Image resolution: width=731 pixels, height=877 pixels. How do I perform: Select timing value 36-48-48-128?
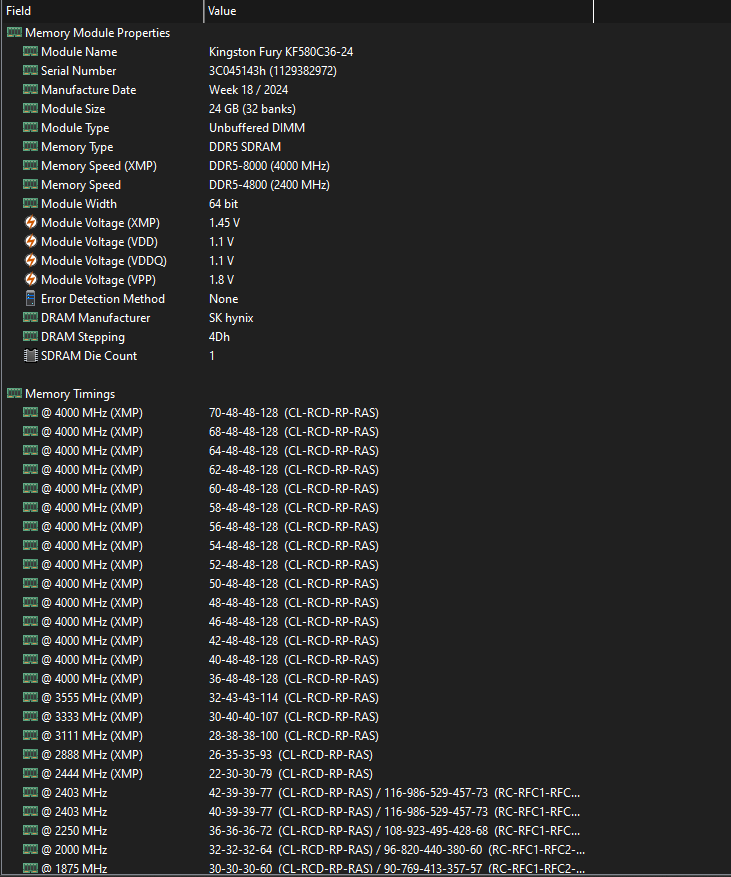pos(243,679)
